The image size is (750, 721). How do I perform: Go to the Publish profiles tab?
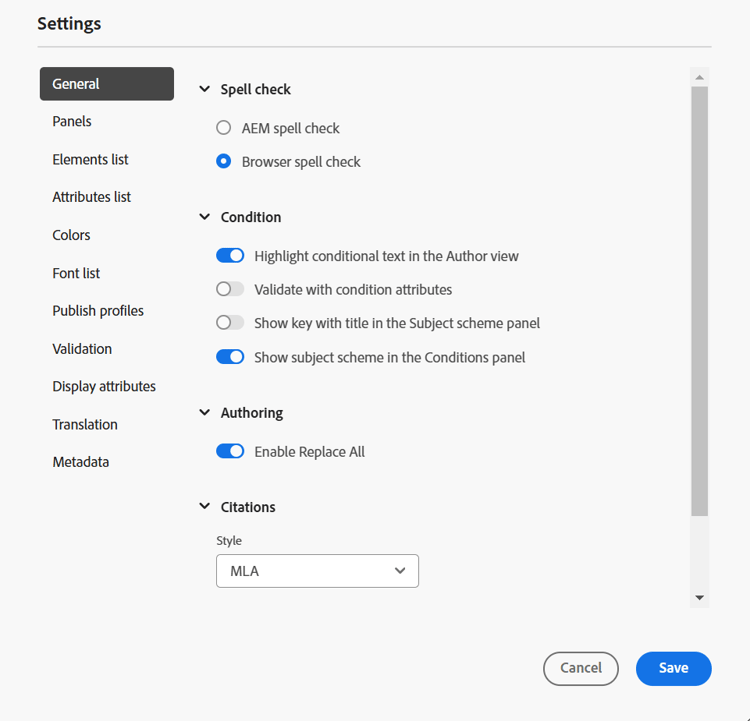click(98, 311)
